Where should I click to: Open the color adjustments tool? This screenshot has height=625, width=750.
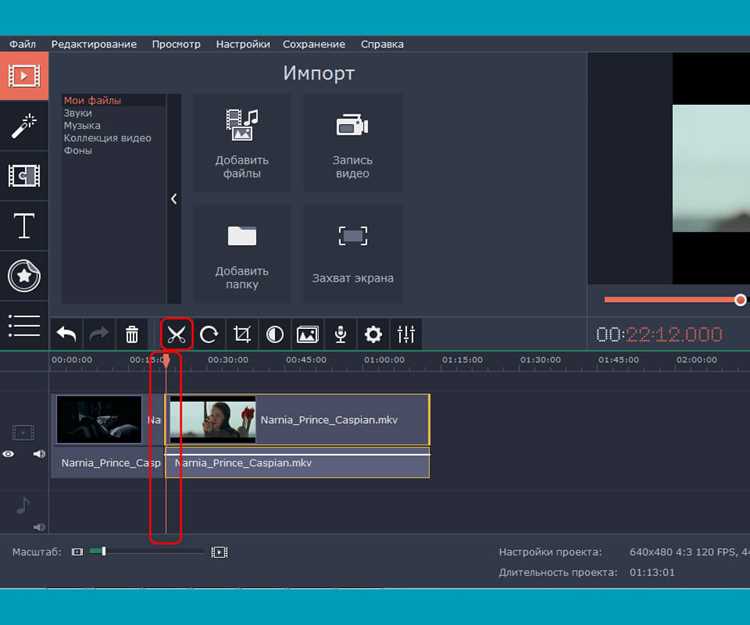pyautogui.click(x=275, y=334)
